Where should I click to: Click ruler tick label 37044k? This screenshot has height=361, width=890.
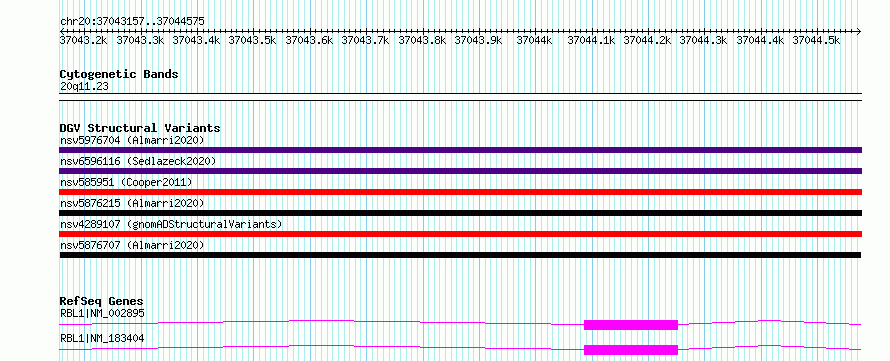[x=535, y=40]
